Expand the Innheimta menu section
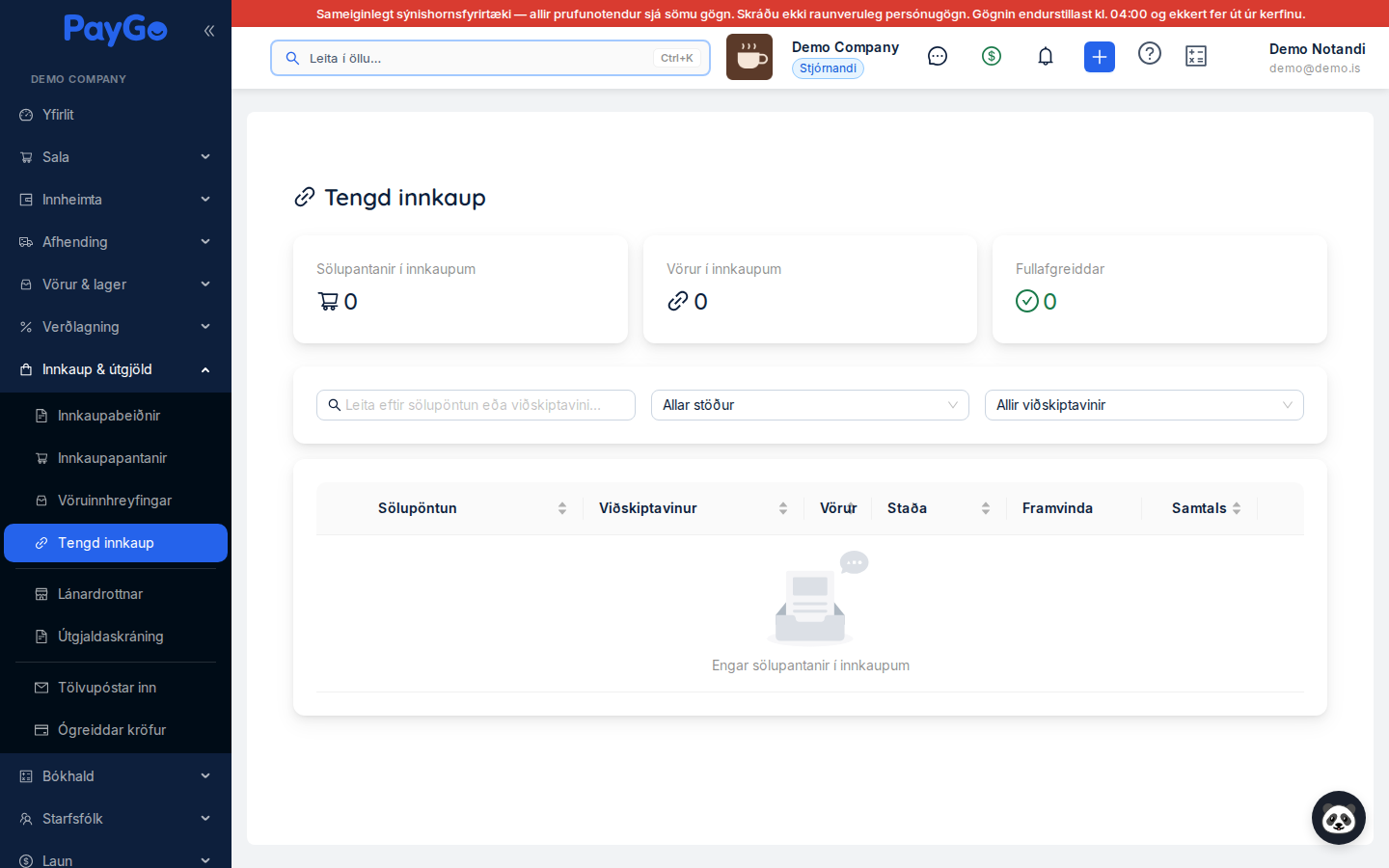This screenshot has width=1389, height=868. click(116, 200)
